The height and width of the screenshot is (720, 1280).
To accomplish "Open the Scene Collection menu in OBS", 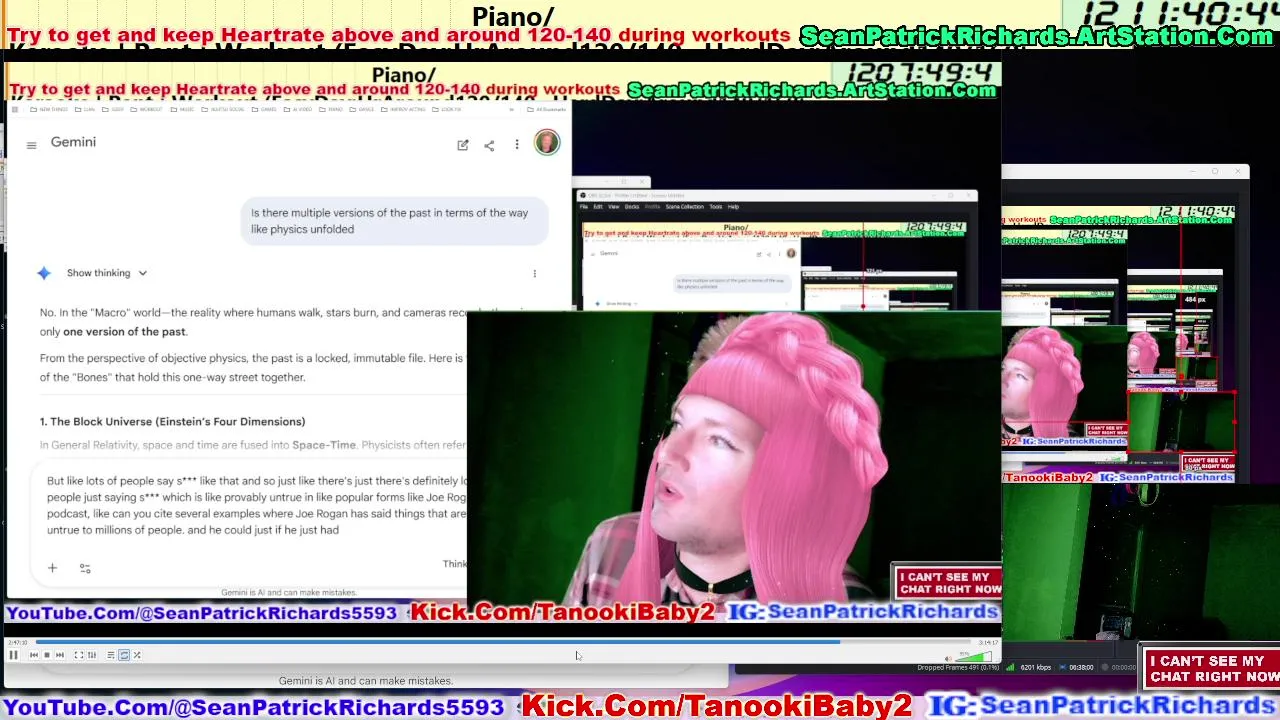I will click(x=685, y=207).
